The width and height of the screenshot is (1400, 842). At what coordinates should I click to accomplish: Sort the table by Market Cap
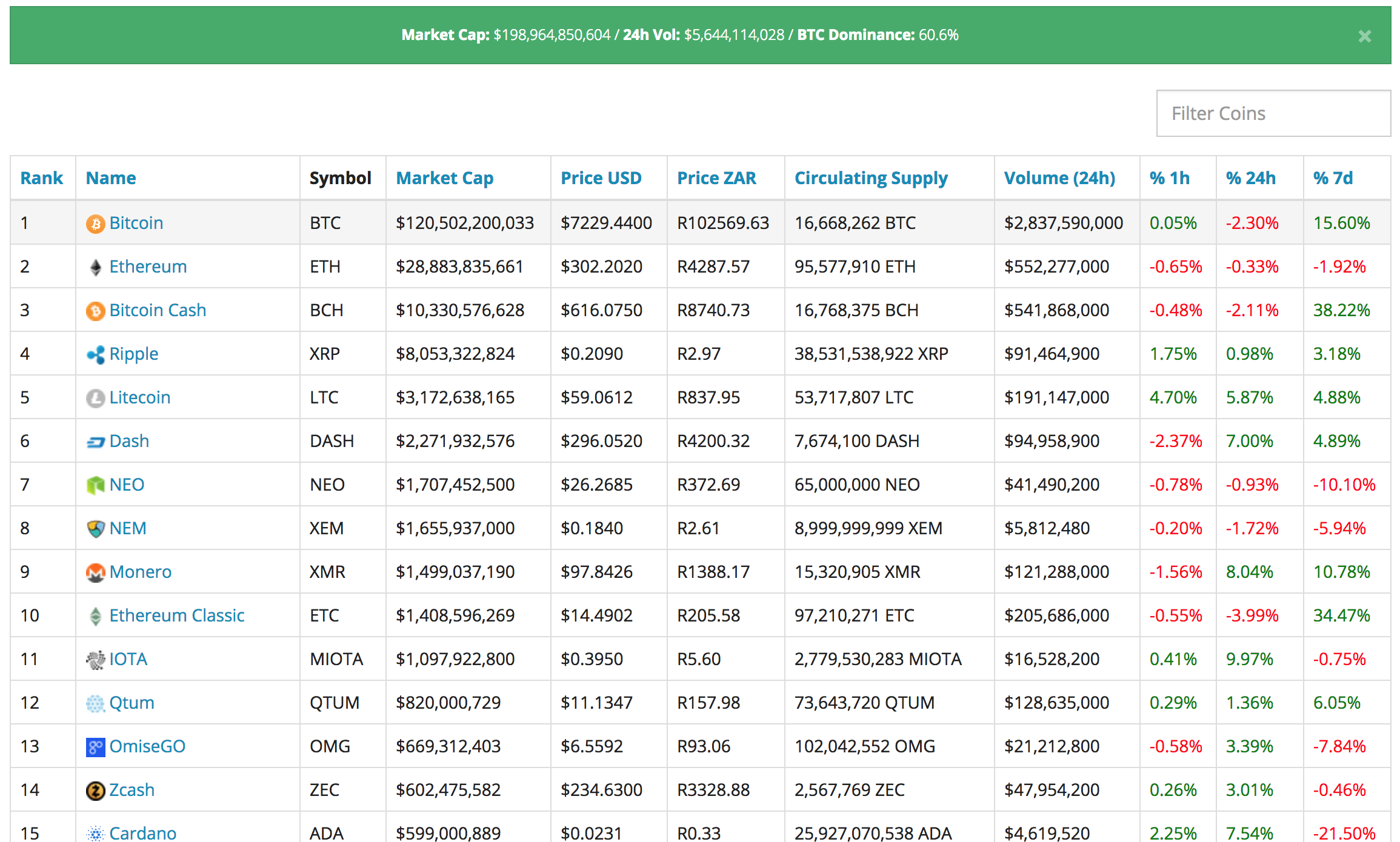pos(444,177)
